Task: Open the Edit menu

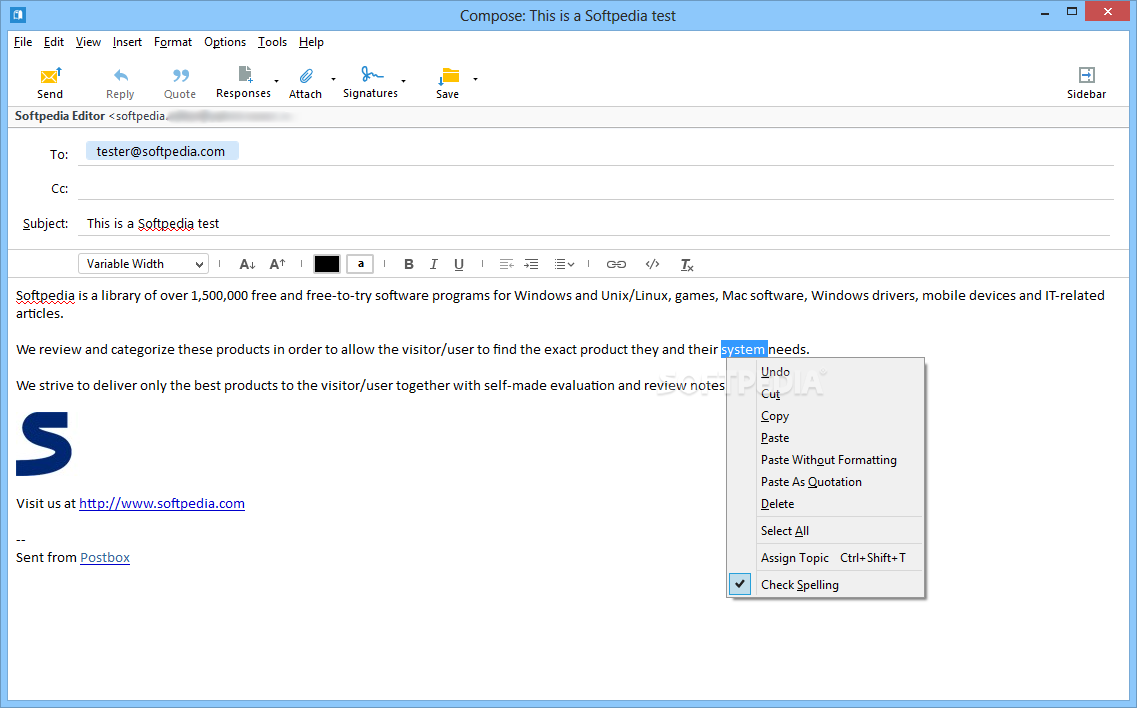Action: pos(54,42)
